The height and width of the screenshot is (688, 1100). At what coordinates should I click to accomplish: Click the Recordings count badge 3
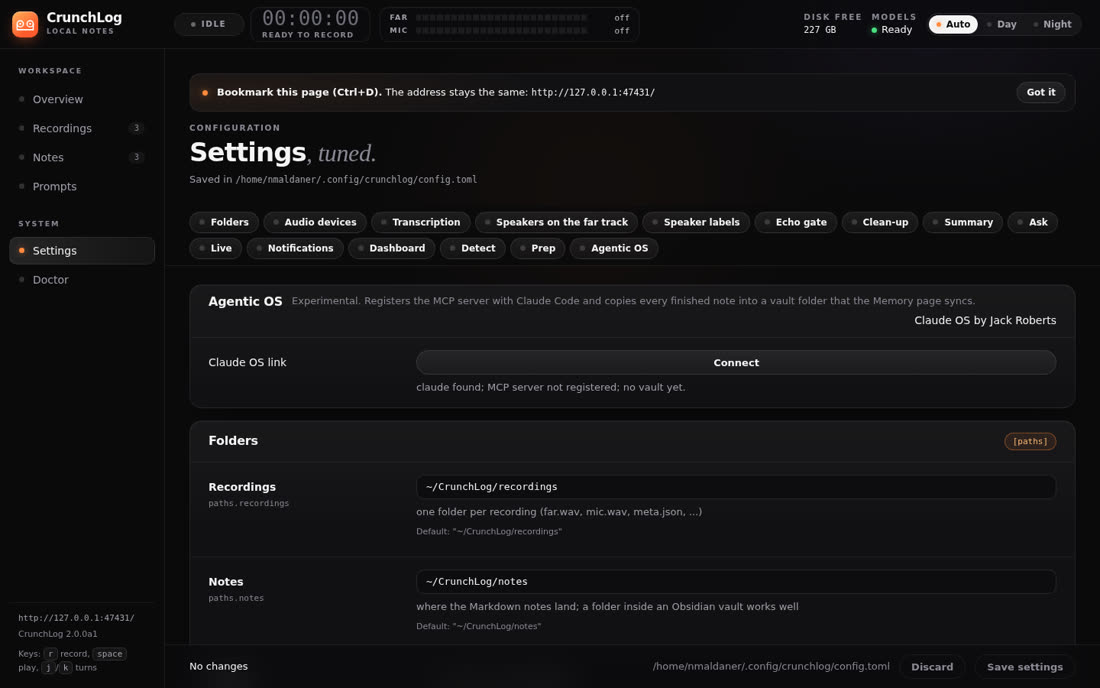tap(137, 128)
